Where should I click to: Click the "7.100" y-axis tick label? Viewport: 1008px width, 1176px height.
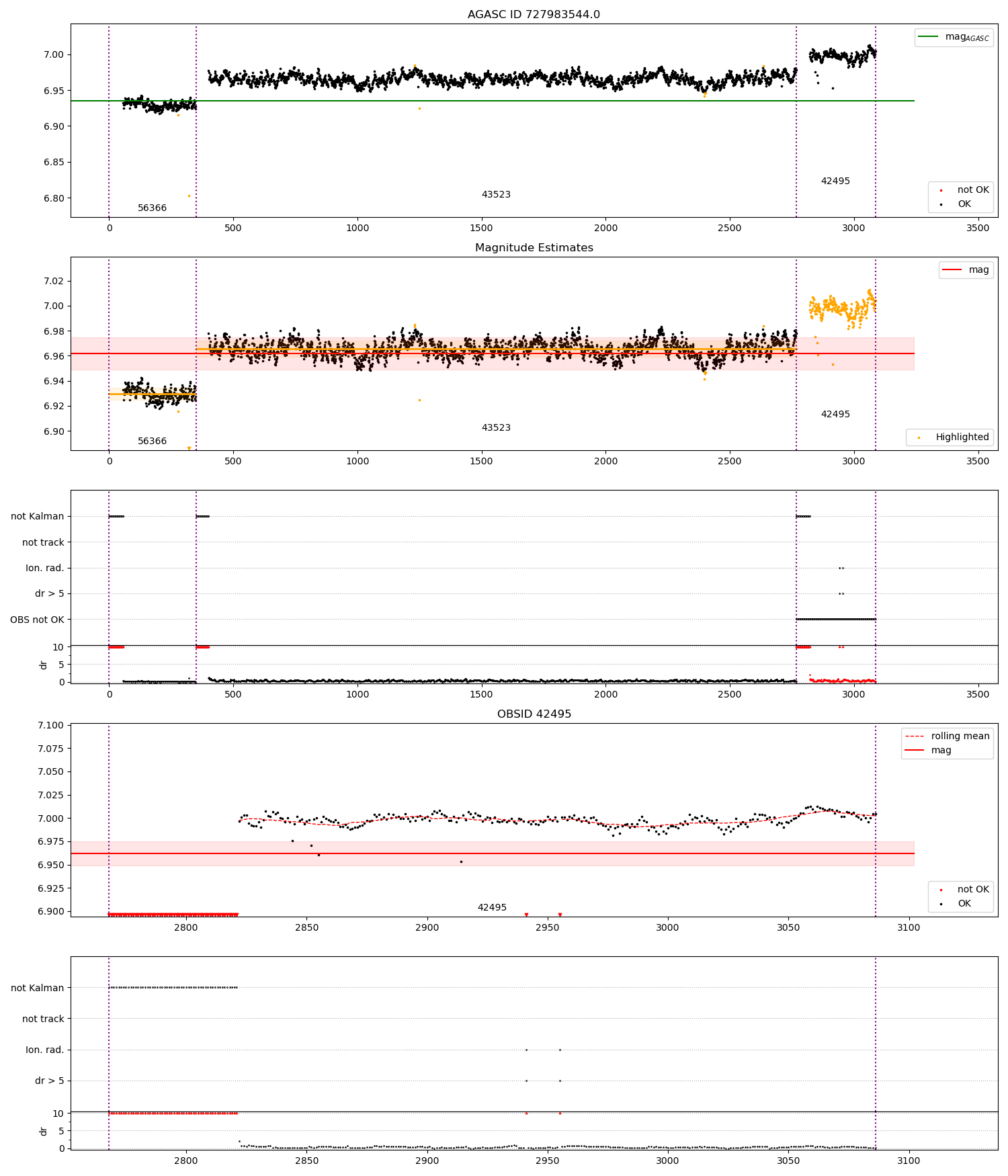point(50,725)
